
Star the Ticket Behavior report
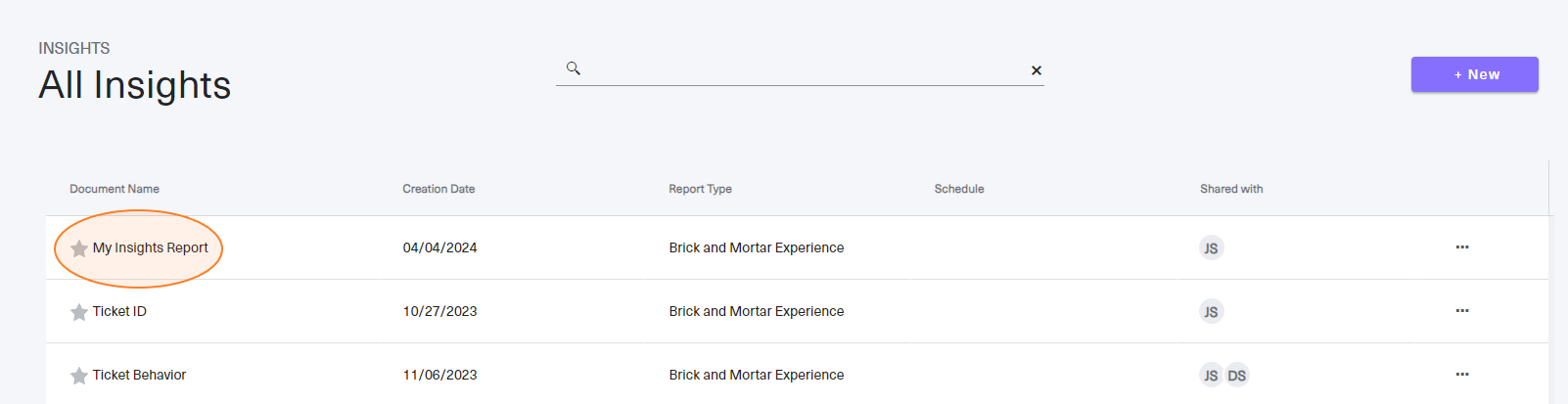click(79, 376)
